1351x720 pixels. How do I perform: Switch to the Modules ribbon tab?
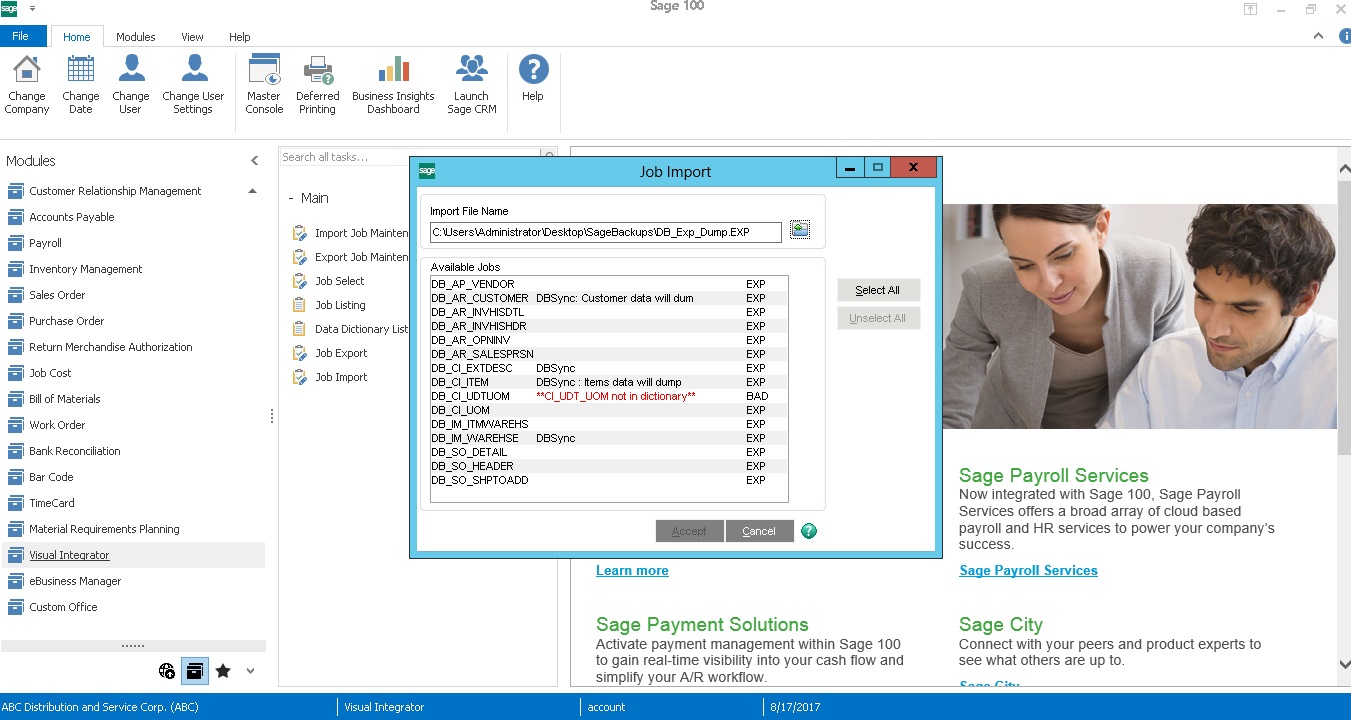(135, 37)
